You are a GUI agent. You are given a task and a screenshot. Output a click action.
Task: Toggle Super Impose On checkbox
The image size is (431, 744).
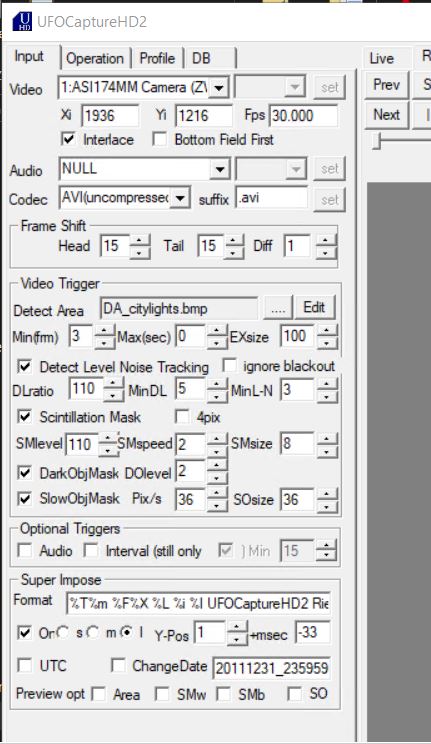tap(25, 632)
